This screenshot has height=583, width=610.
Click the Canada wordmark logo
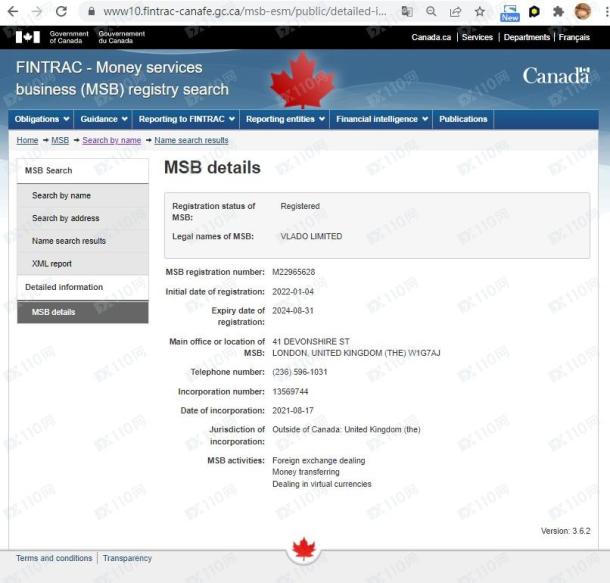pos(556,75)
